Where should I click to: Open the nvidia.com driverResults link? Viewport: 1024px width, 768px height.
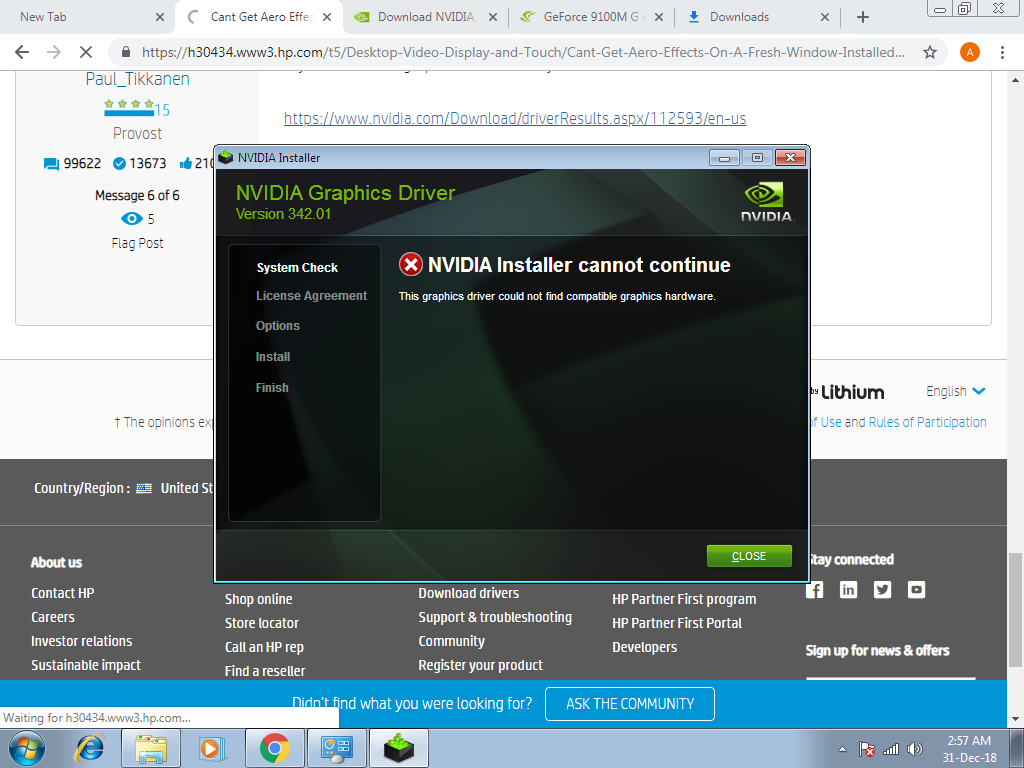point(515,118)
